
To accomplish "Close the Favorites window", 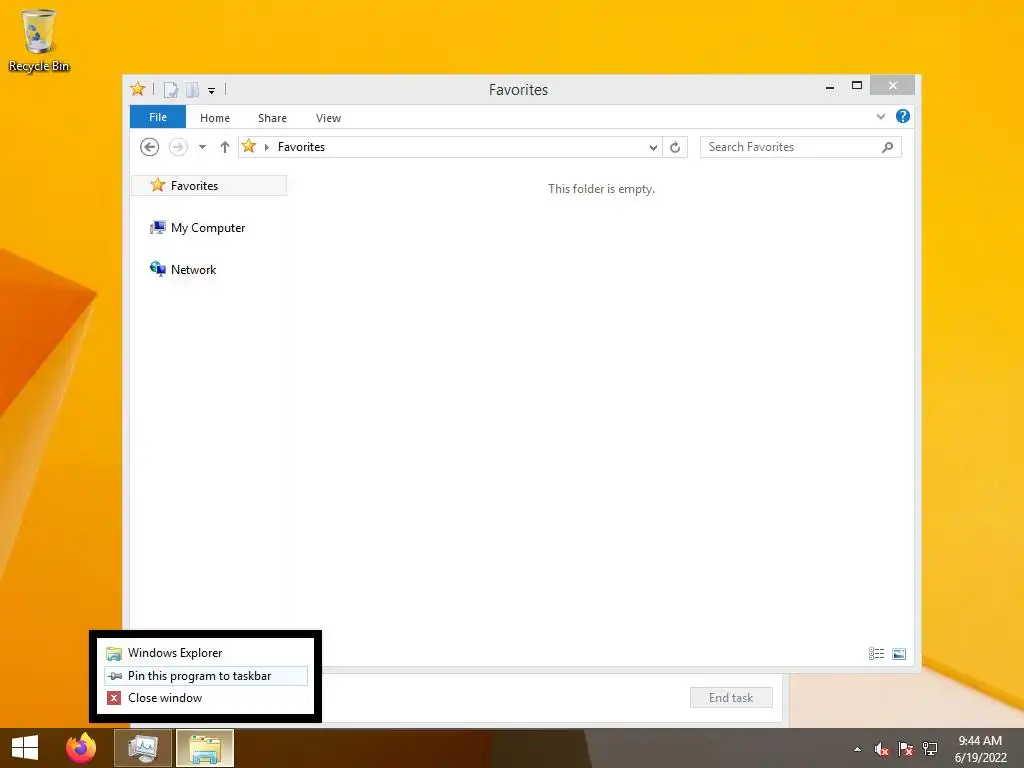I will coord(893,86).
